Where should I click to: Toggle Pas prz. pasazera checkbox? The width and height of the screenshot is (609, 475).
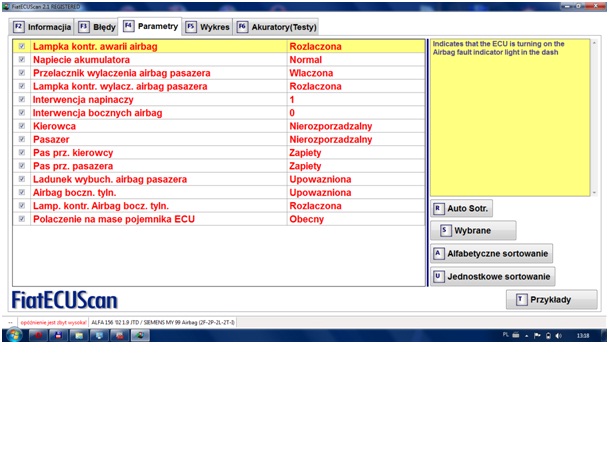pyautogui.click(x=22, y=166)
